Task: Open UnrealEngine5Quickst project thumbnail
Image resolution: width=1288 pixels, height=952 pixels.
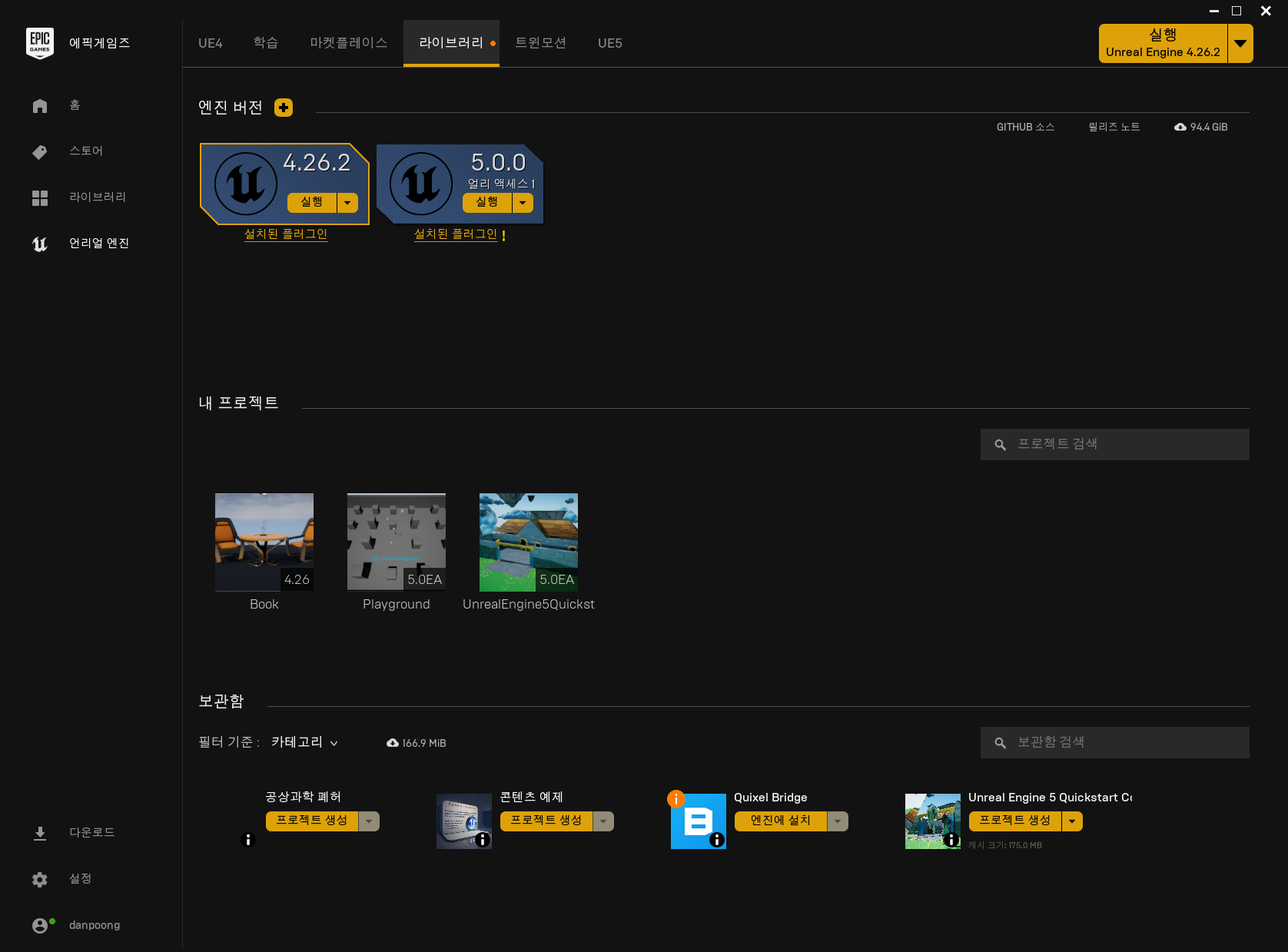Action: click(529, 542)
